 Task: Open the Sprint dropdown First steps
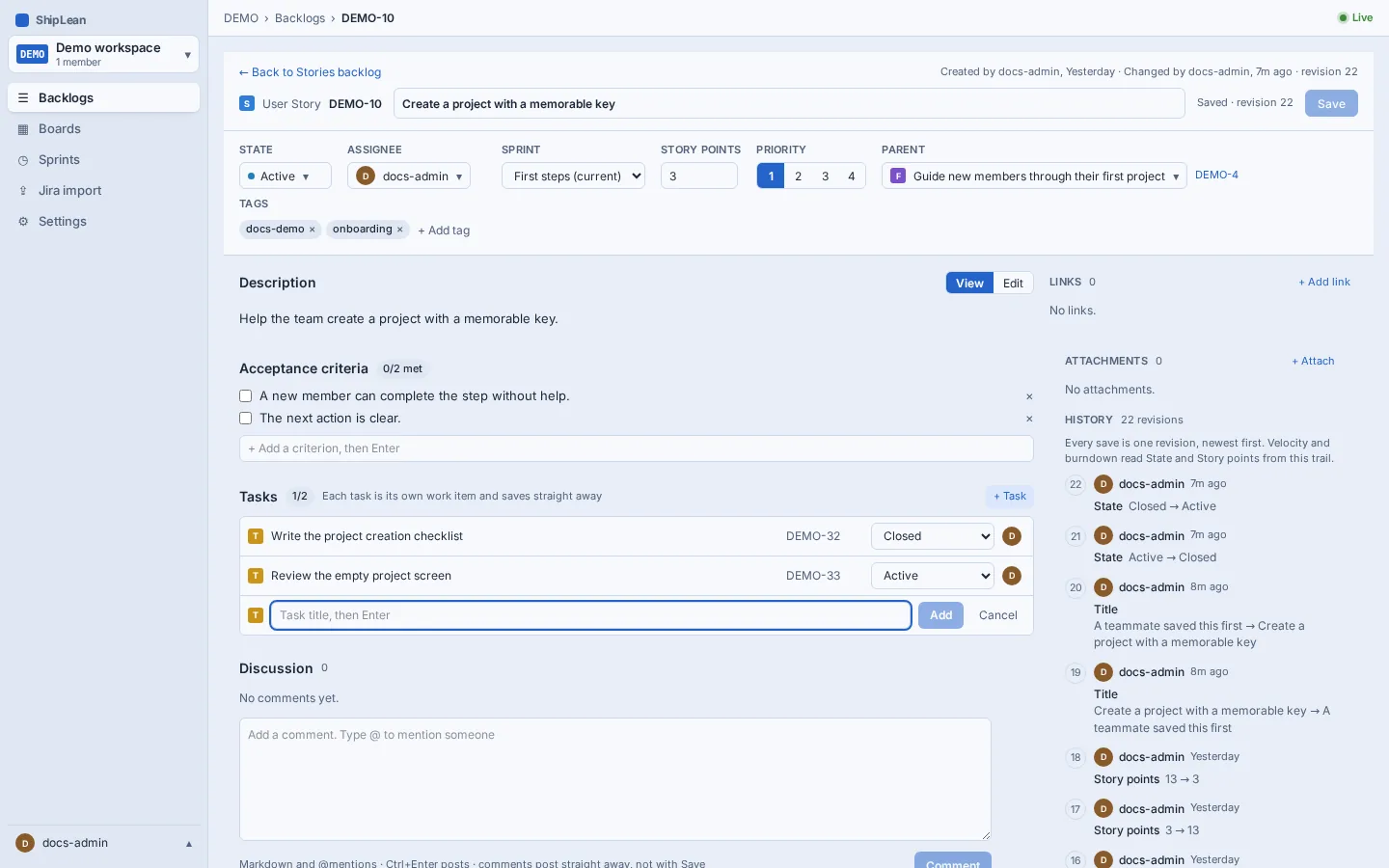click(x=573, y=176)
